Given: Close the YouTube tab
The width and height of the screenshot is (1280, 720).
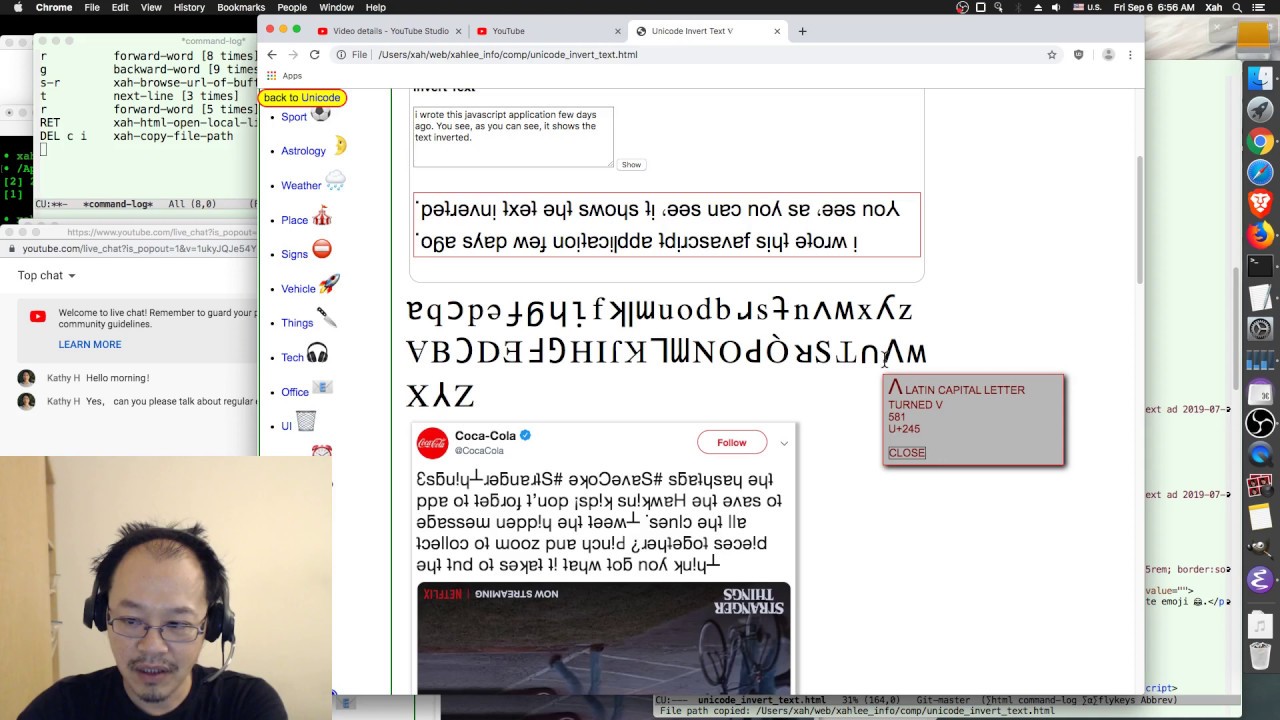Looking at the screenshot, I should tap(616, 31).
